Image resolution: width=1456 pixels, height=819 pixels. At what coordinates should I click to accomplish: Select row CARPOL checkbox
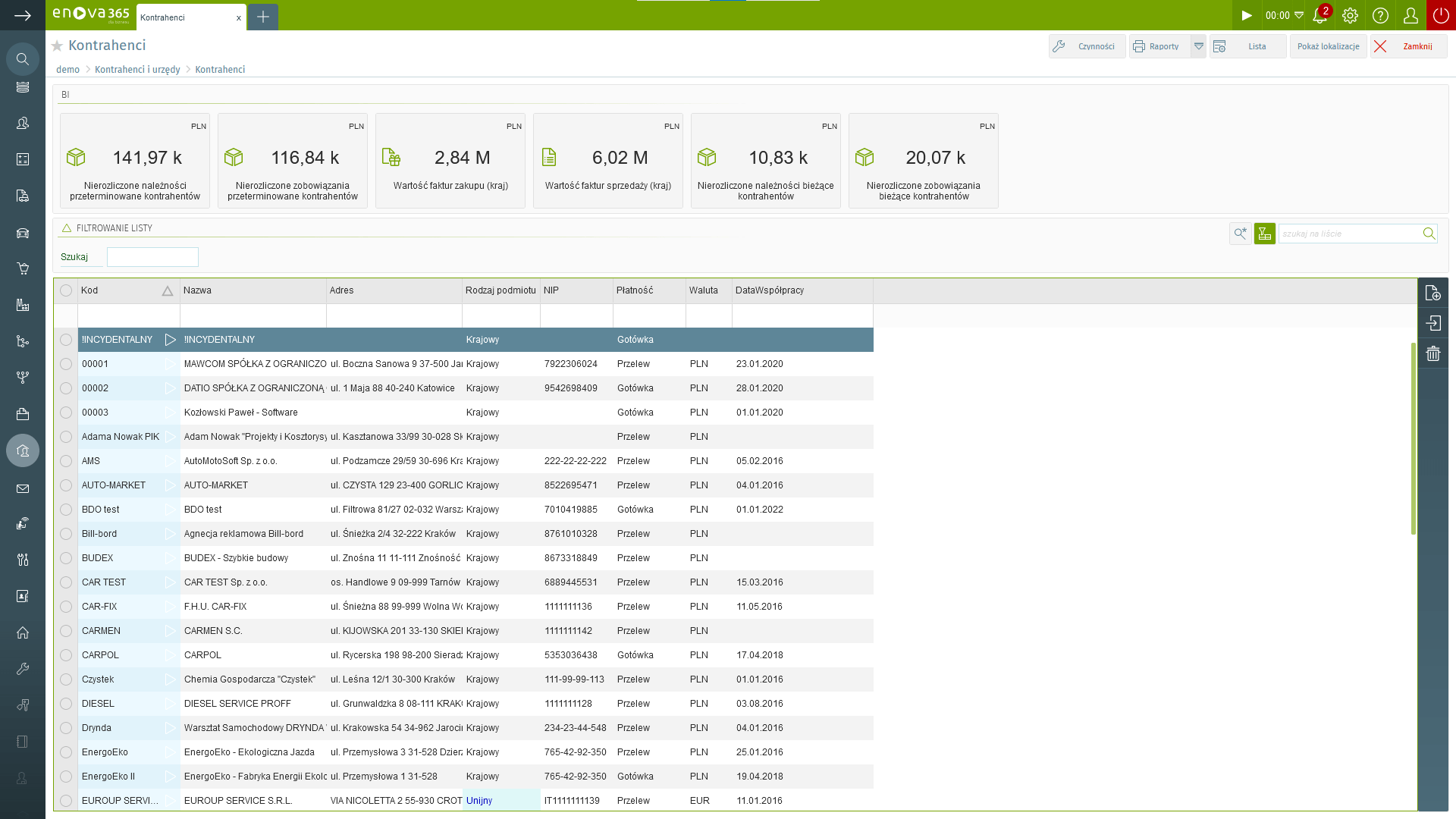[x=66, y=655]
